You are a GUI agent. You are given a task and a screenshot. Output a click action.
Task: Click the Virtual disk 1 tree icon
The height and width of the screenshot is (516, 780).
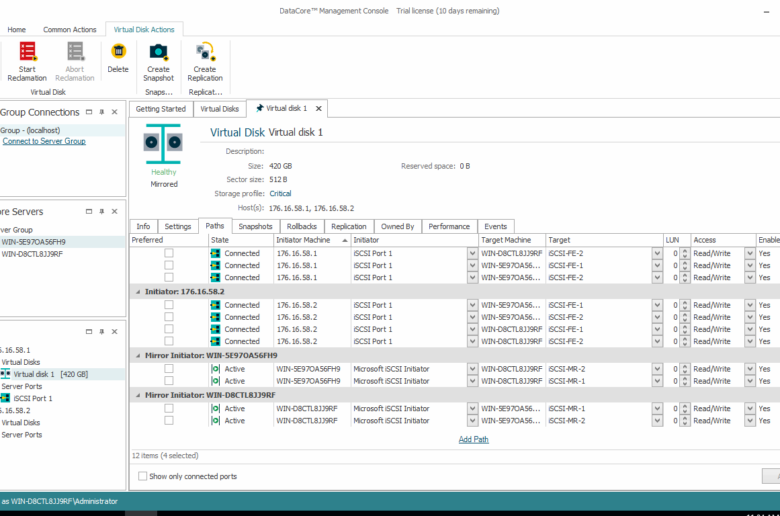tap(5, 374)
